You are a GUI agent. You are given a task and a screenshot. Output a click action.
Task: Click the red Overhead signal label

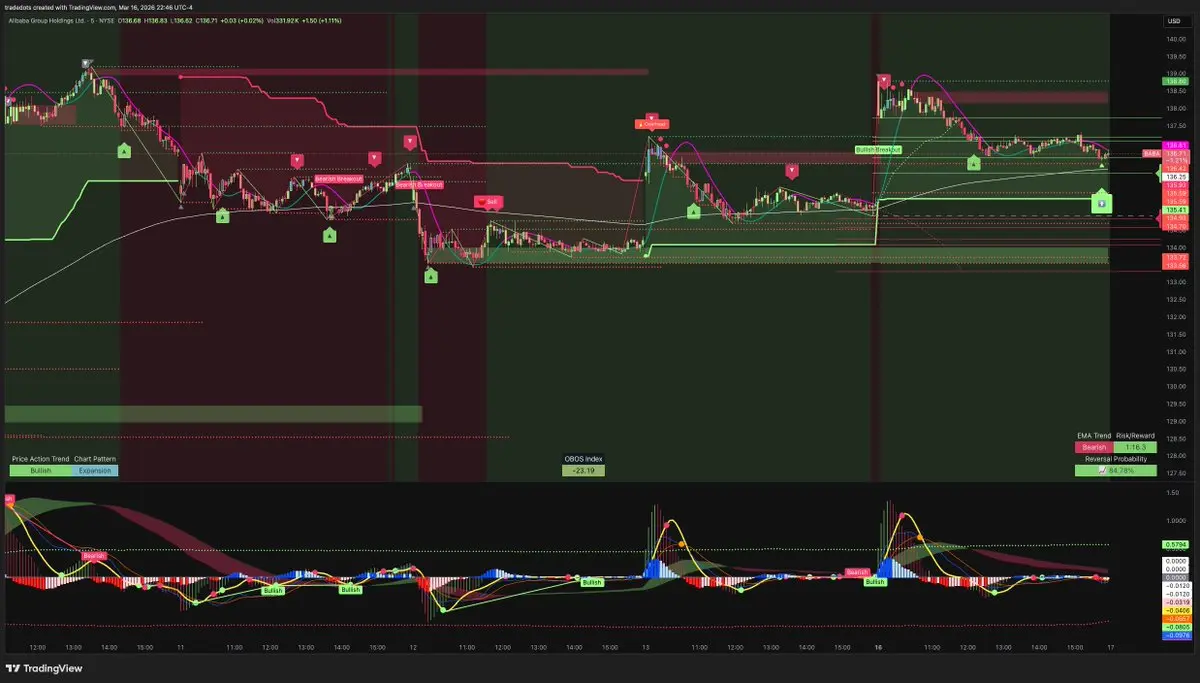coord(651,125)
